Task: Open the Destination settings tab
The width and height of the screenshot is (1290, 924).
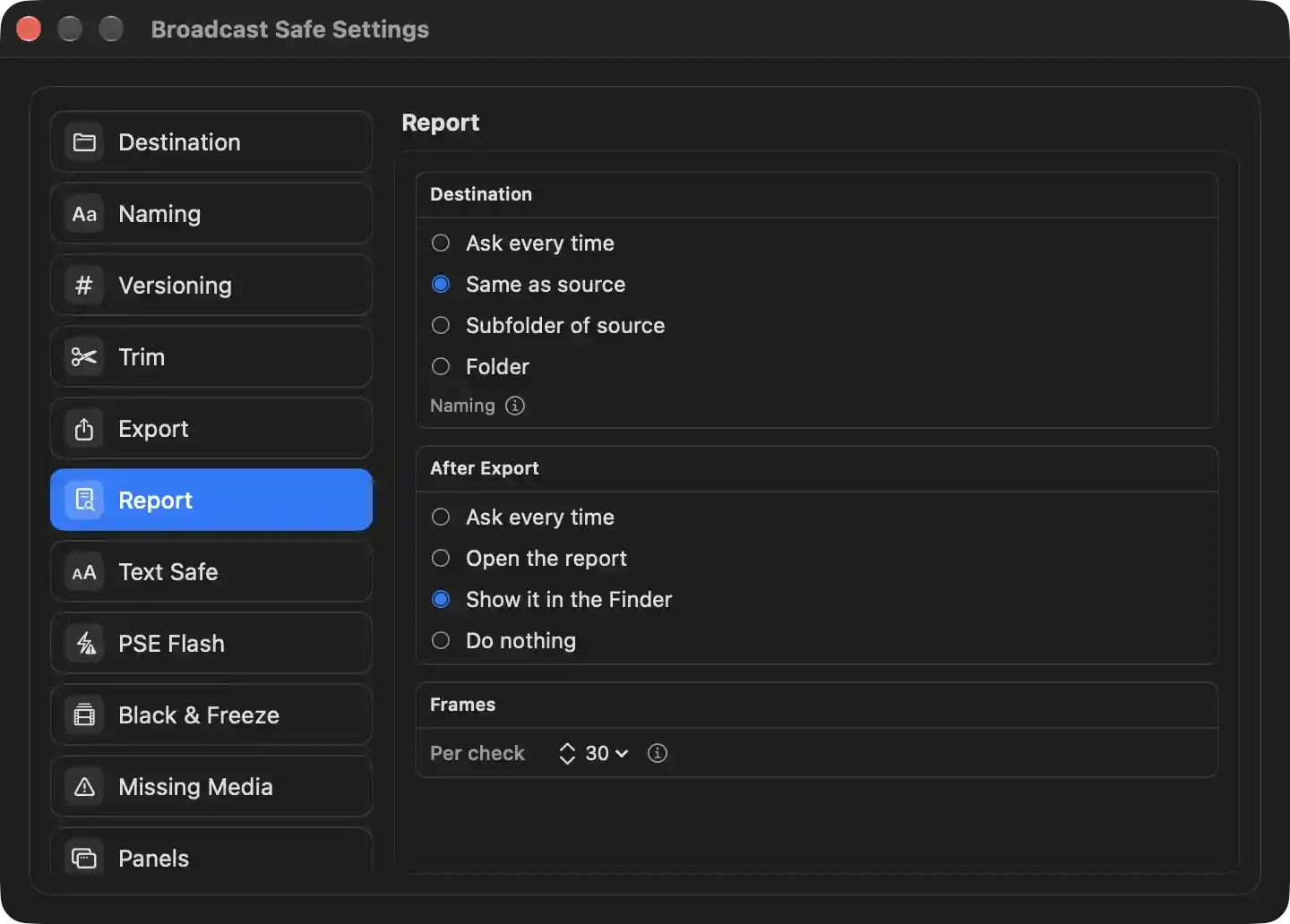Action: click(x=211, y=142)
